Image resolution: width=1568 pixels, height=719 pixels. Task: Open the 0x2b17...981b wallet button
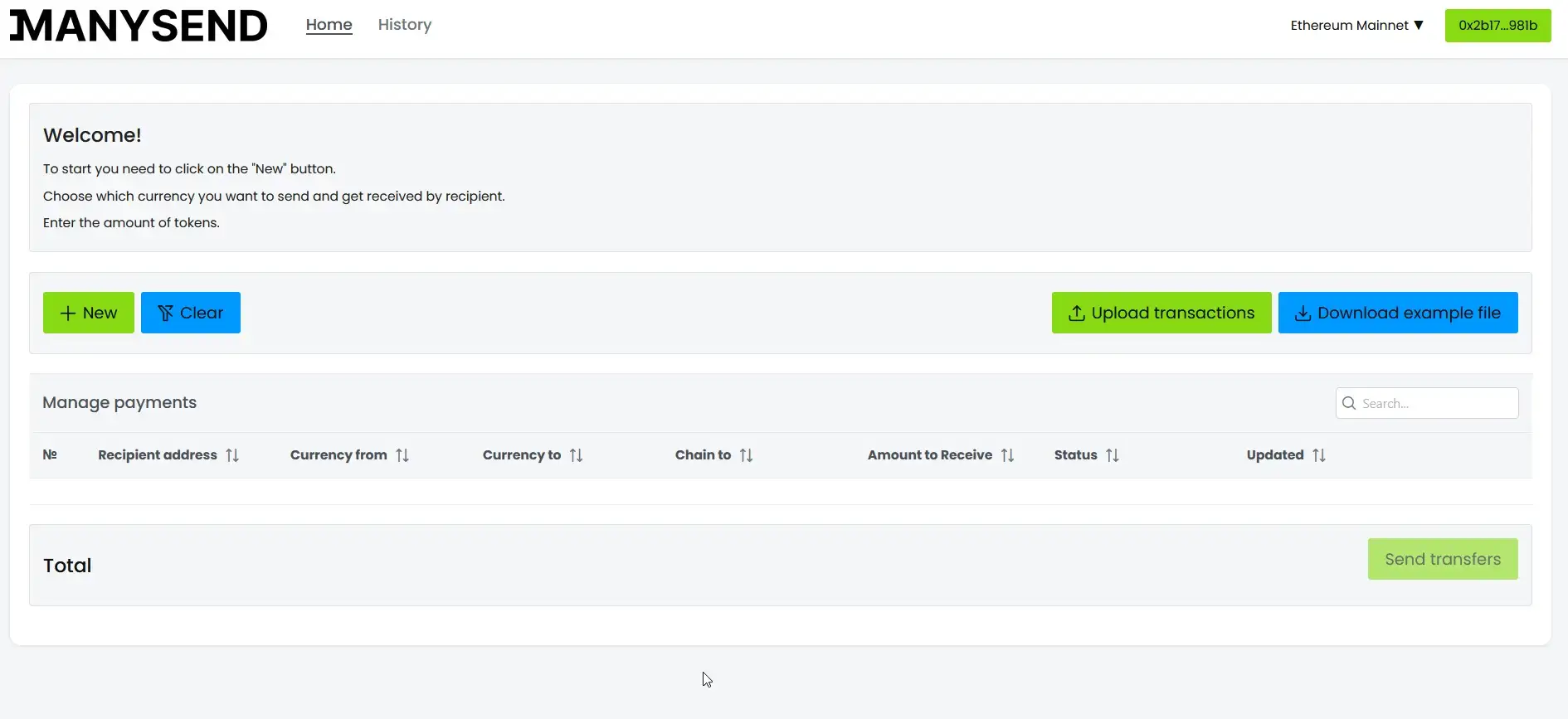click(1497, 26)
